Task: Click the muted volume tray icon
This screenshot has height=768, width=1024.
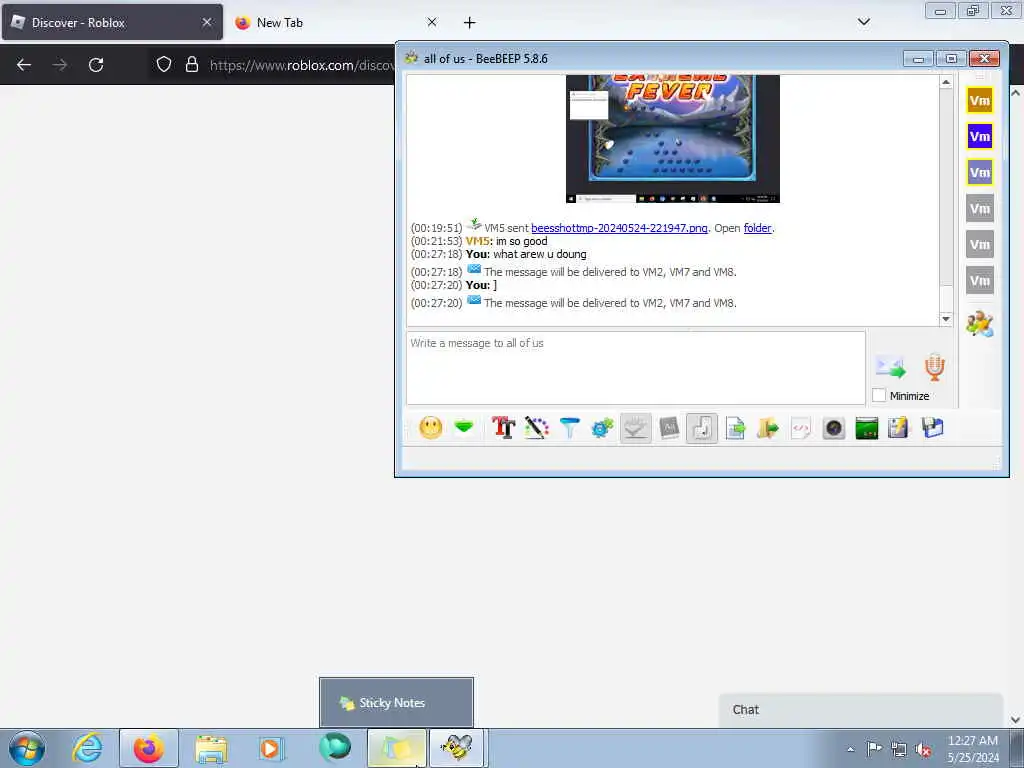Action: 923,749
